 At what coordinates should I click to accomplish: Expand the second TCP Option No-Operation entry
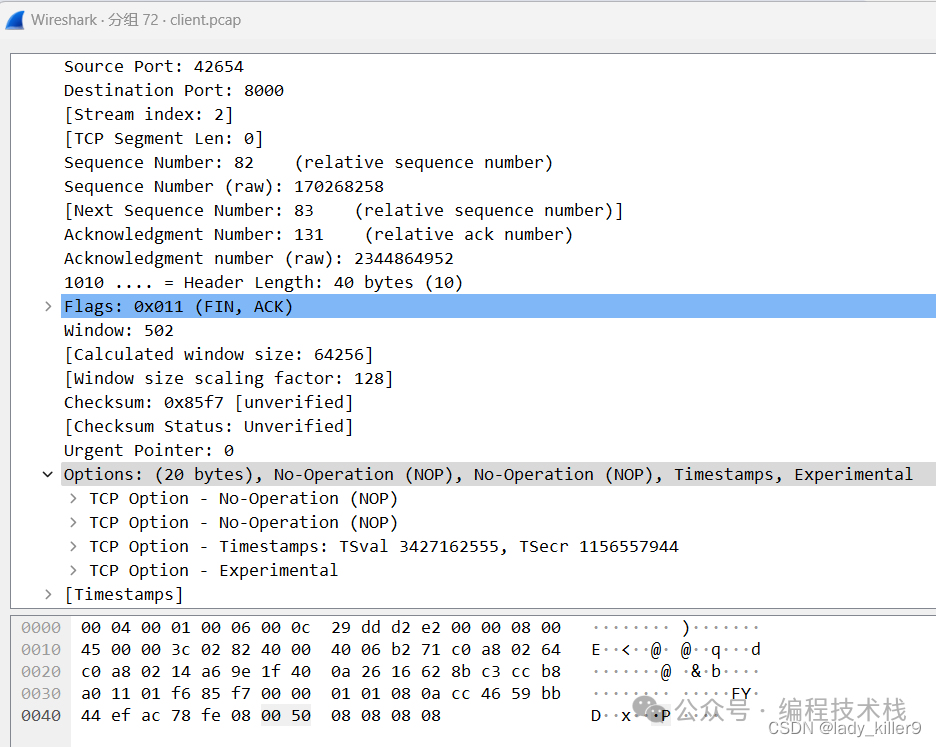coord(73,522)
